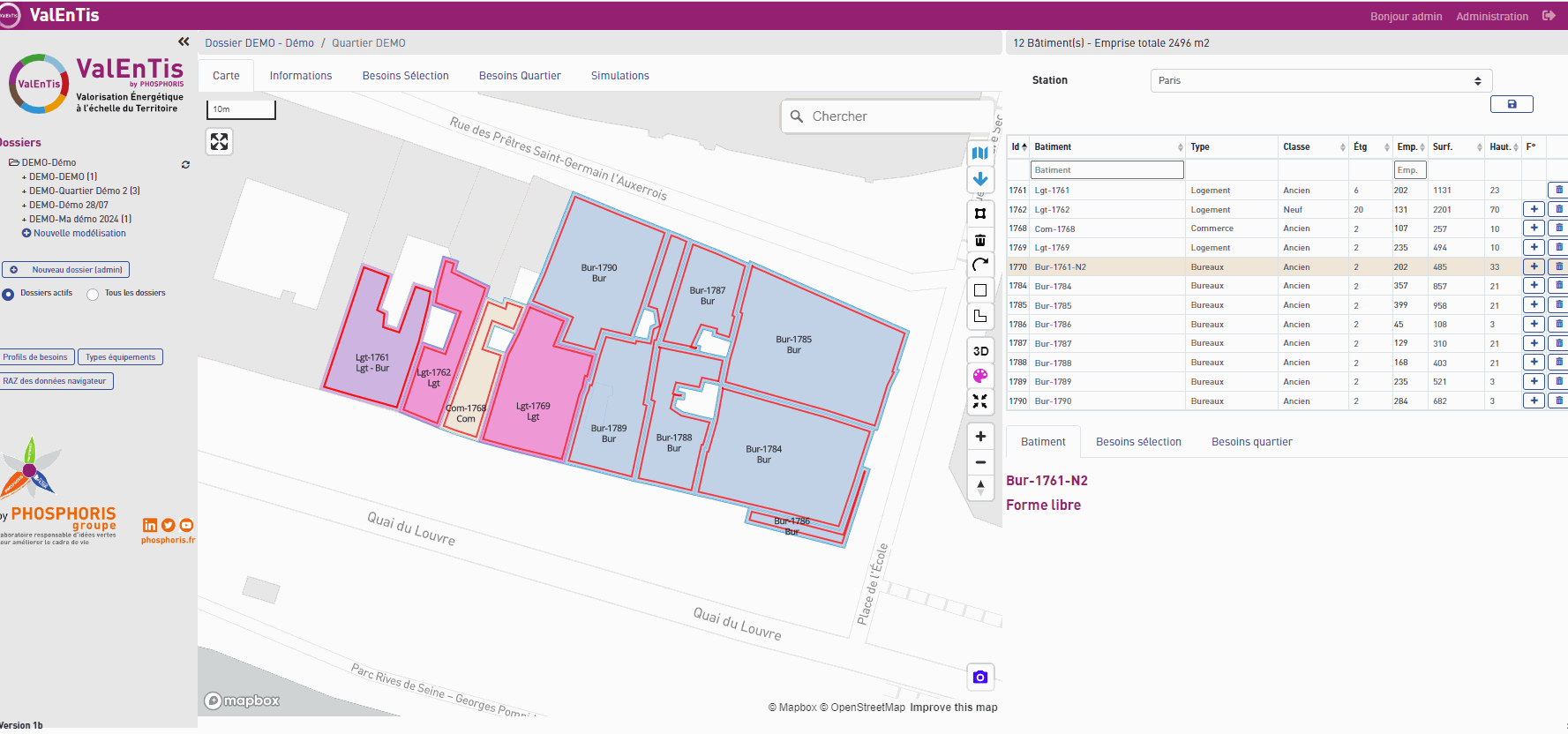
Task: Zoom in on the map
Action: [x=980, y=437]
